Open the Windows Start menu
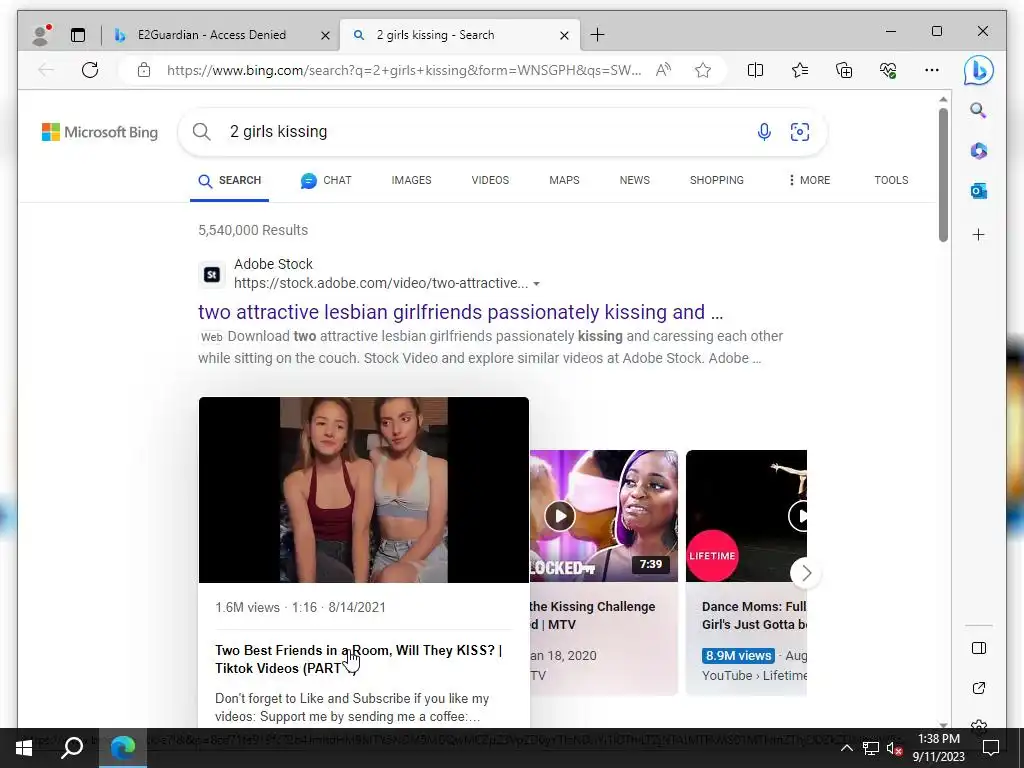 24,748
